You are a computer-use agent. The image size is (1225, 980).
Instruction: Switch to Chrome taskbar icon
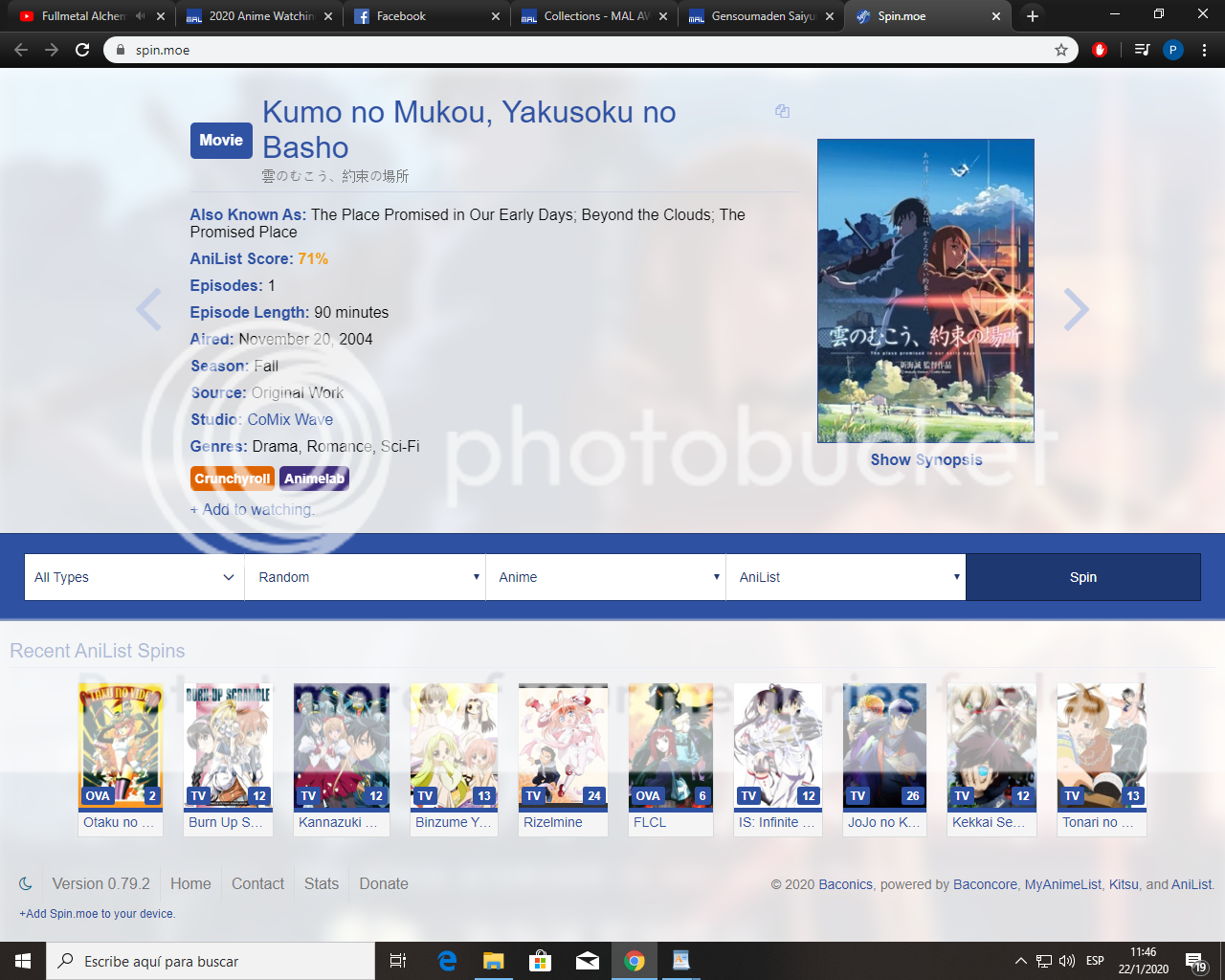[634, 961]
